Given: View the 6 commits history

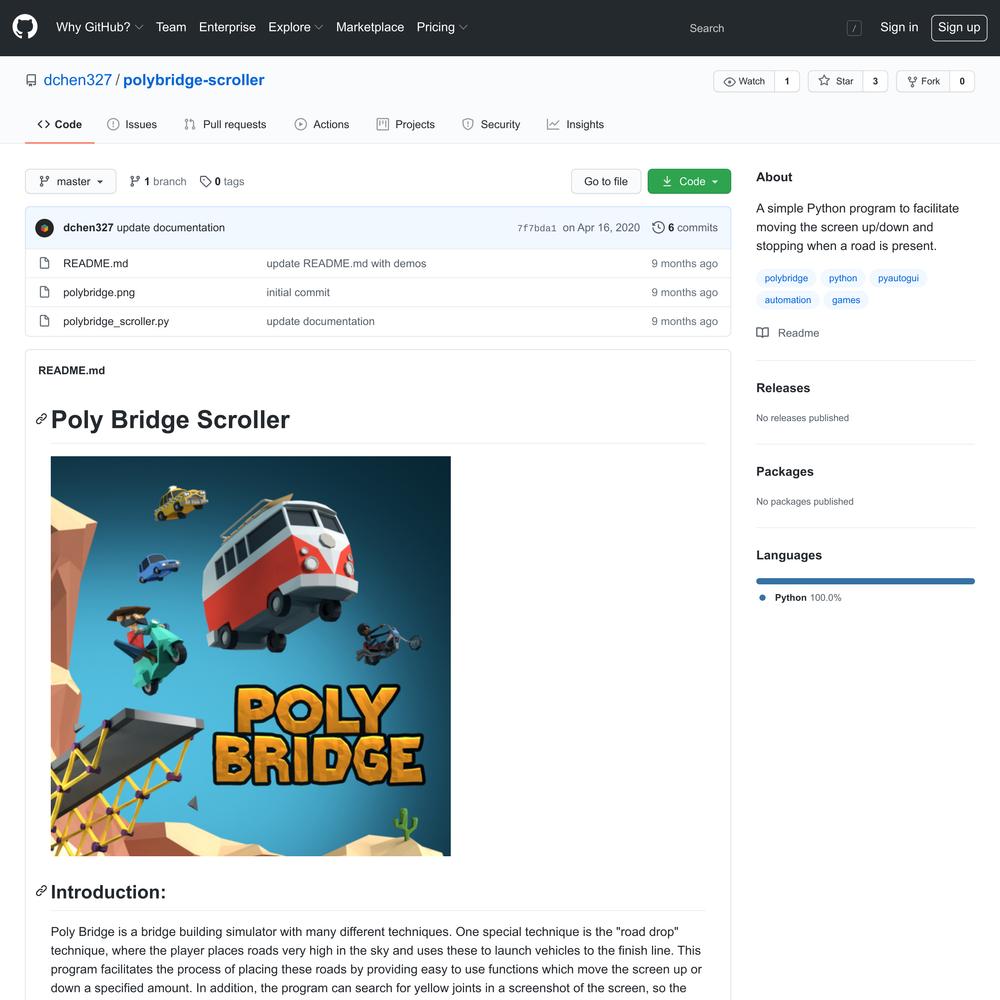Looking at the screenshot, I should pyautogui.click(x=685, y=228).
